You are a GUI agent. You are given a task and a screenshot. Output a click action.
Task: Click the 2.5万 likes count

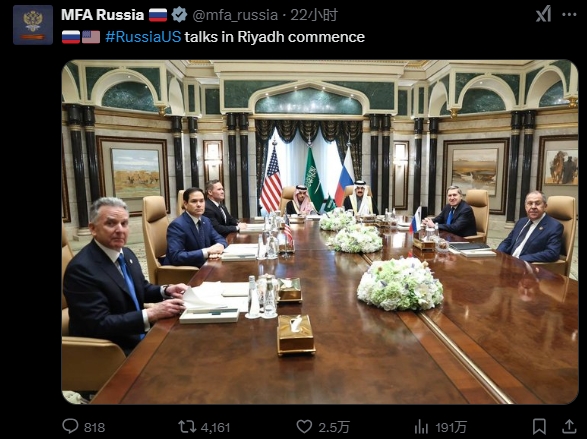click(334, 427)
